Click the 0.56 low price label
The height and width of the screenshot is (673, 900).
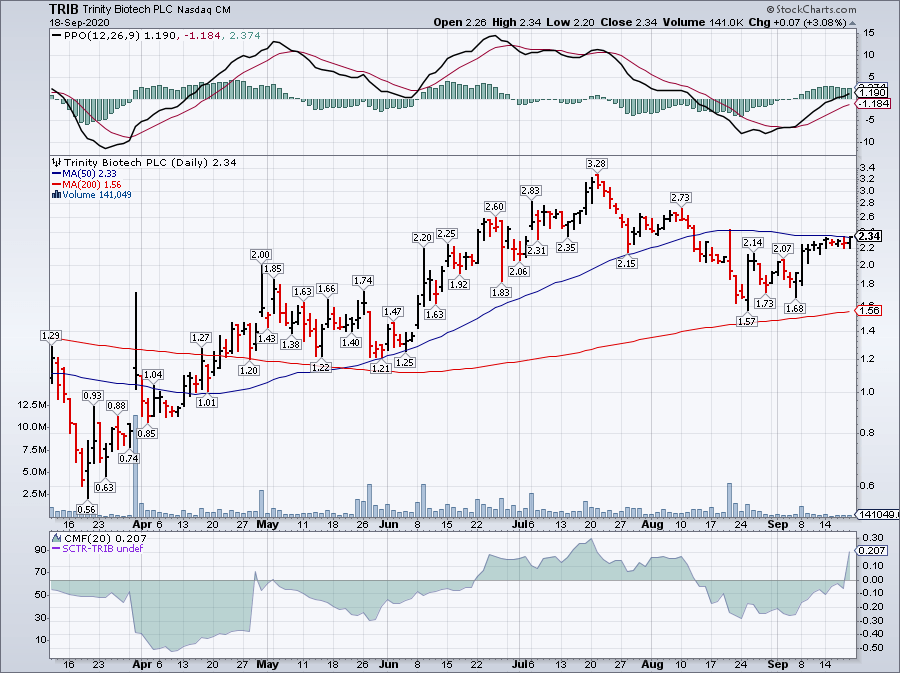click(x=86, y=509)
